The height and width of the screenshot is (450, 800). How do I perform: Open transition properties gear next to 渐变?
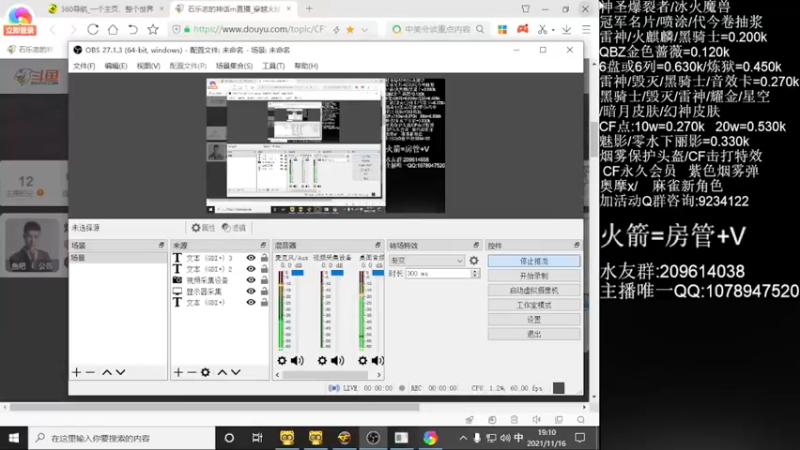(x=474, y=260)
